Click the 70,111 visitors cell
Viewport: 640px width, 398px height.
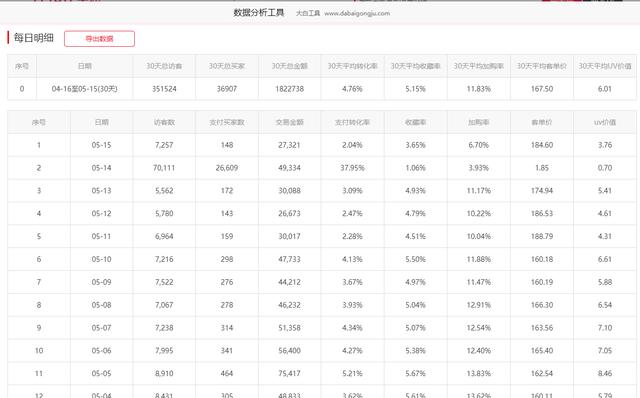tap(164, 168)
